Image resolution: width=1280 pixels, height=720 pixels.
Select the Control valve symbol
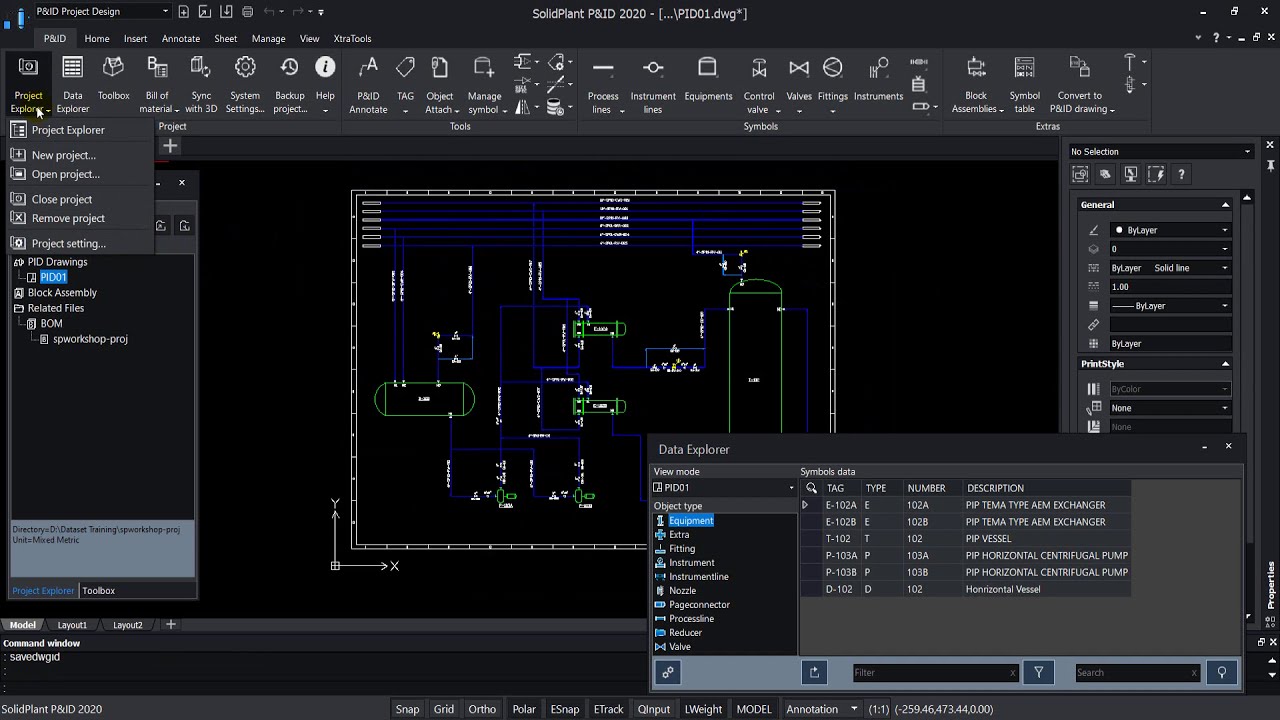pos(759,83)
